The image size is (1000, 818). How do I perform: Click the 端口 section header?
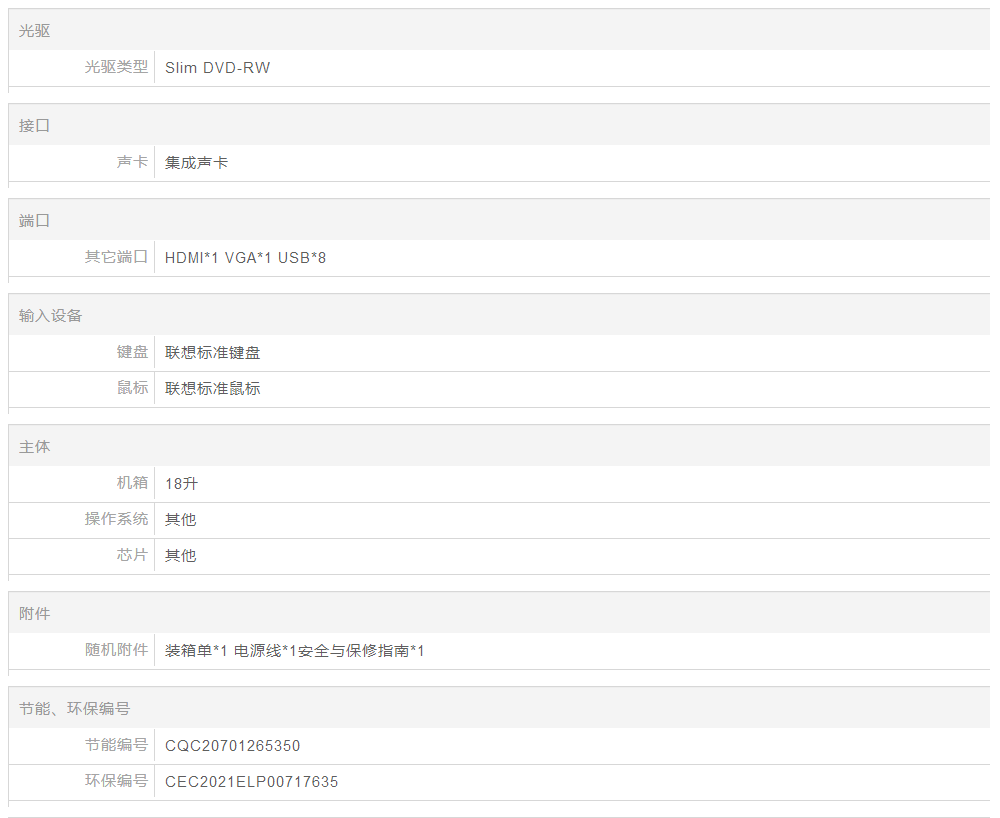click(x=35, y=221)
